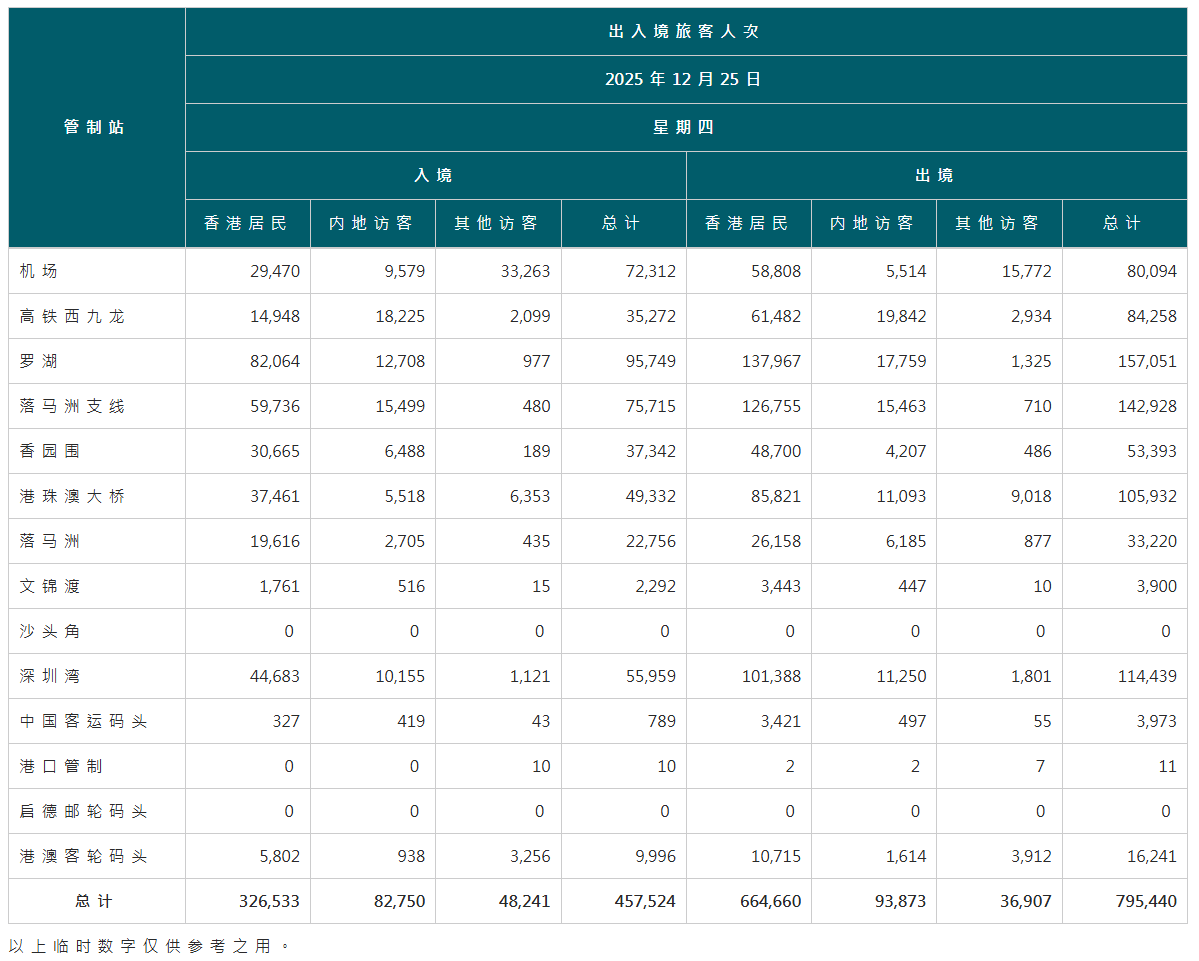Select the 机场 row label

coord(39,271)
